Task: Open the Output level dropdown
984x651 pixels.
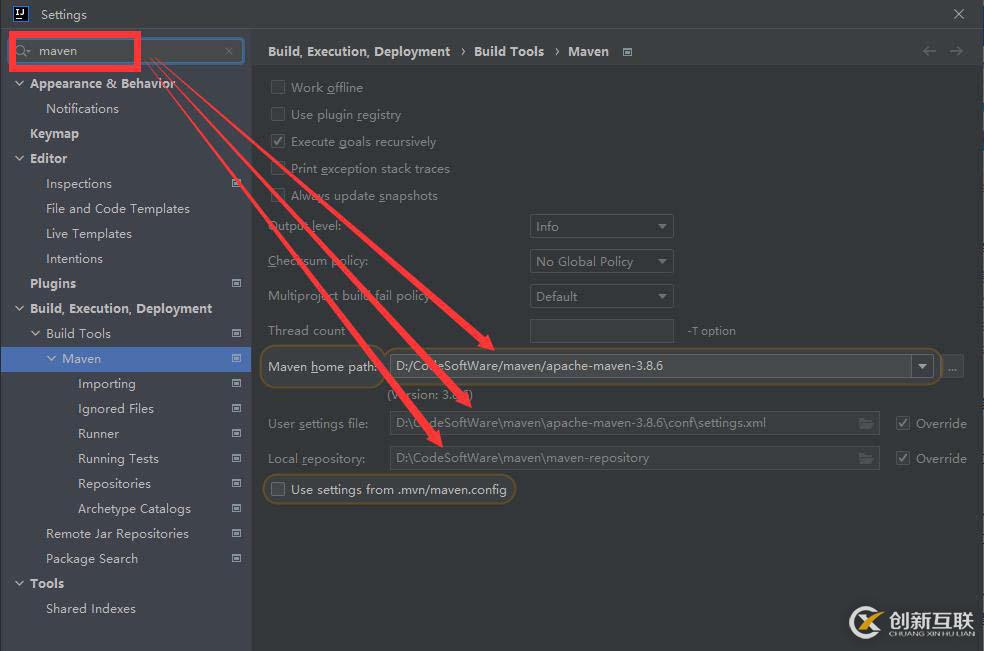Action: pyautogui.click(x=601, y=227)
